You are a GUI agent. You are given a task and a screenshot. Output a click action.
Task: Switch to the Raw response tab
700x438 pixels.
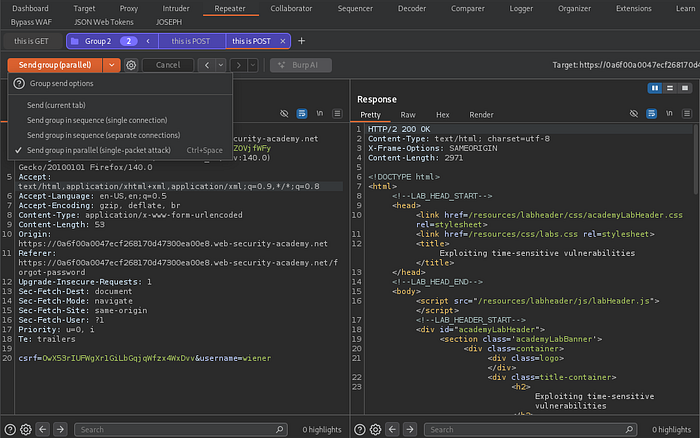click(x=408, y=115)
